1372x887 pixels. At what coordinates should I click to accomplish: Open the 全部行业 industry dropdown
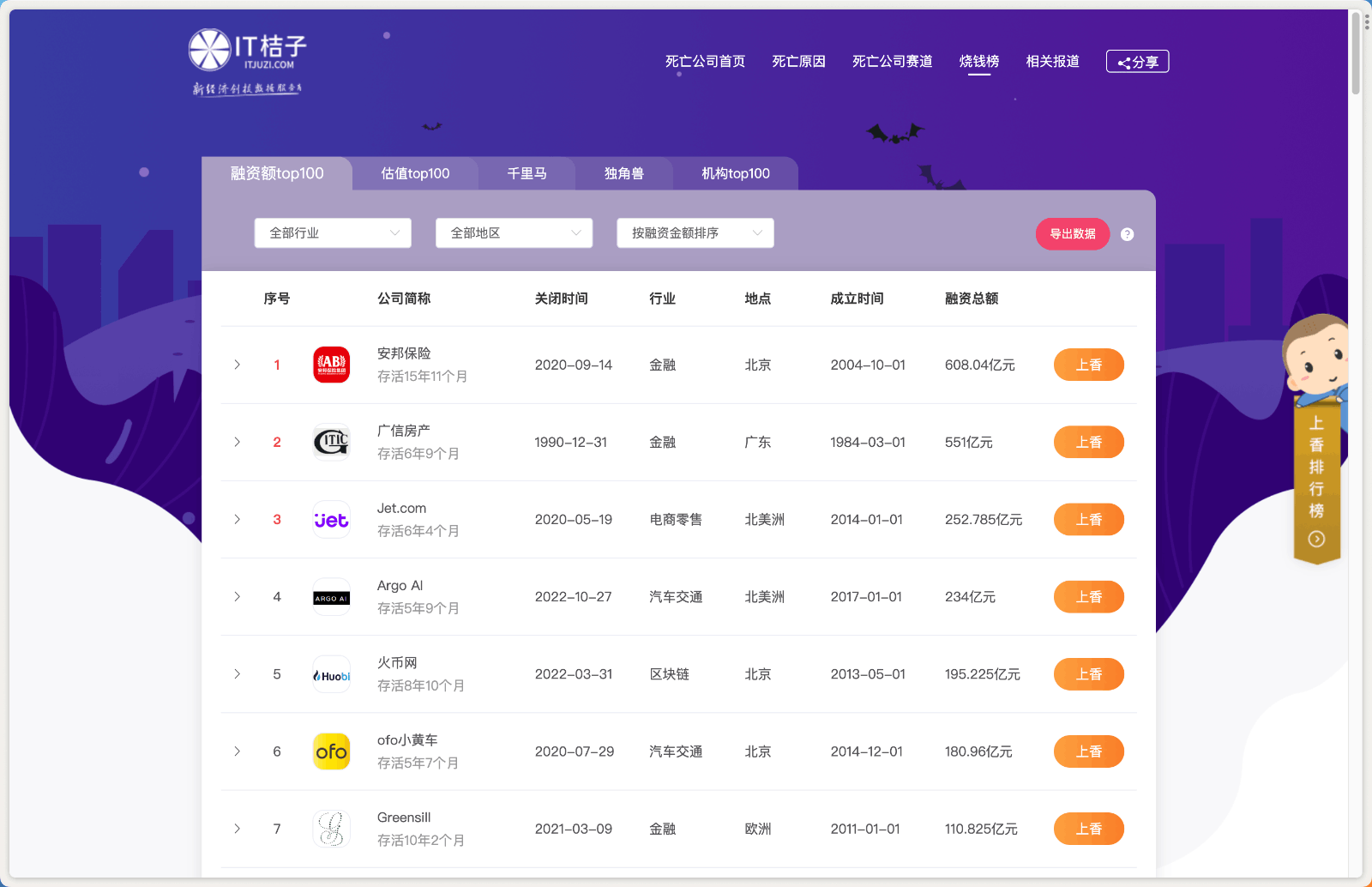pos(333,233)
